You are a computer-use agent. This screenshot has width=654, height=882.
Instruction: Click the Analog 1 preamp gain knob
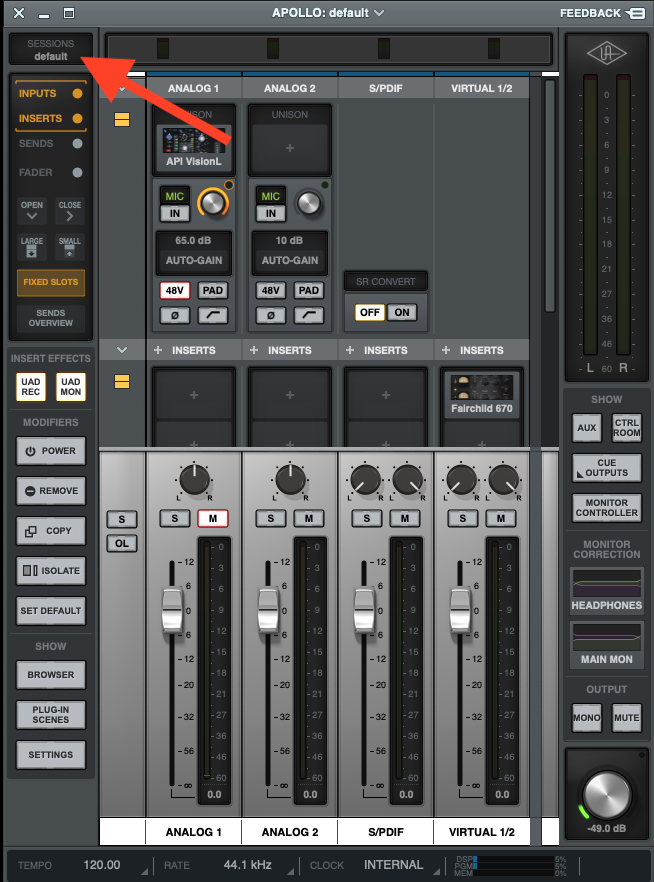213,203
